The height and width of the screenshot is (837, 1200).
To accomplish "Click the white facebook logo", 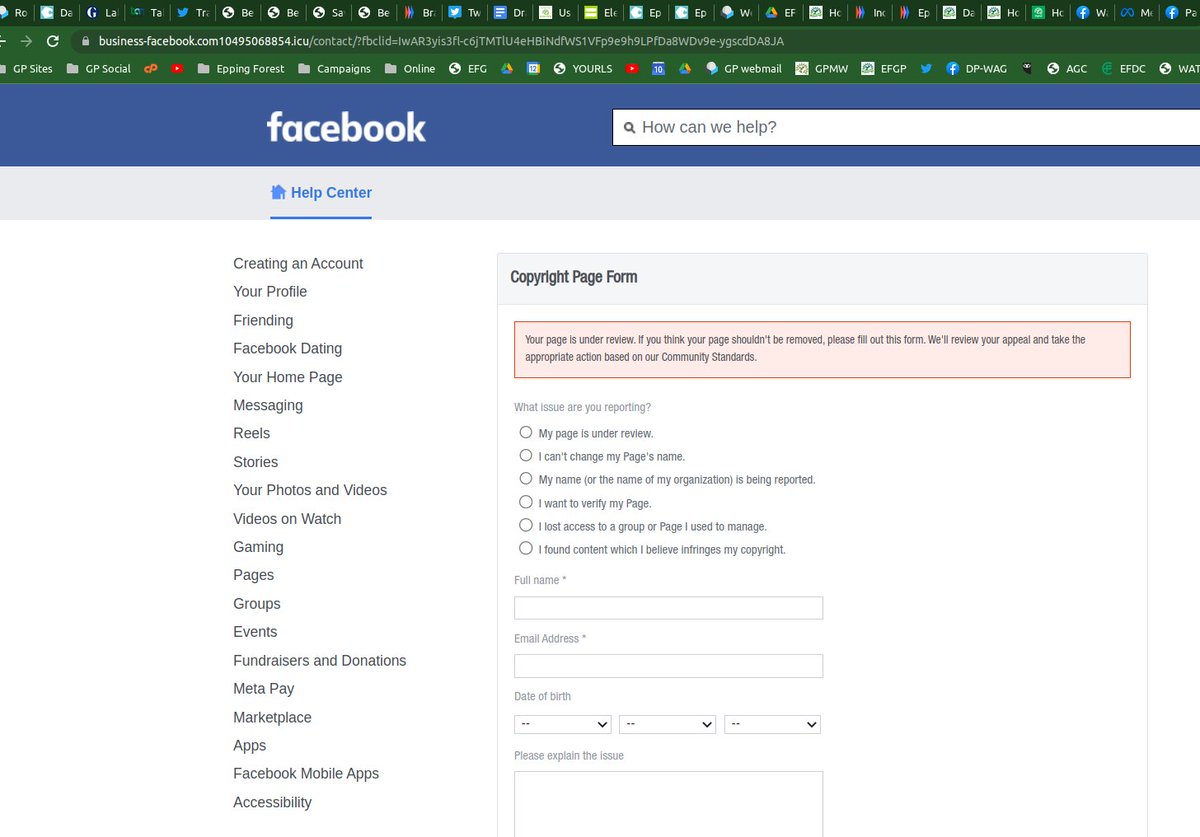I will click(346, 127).
